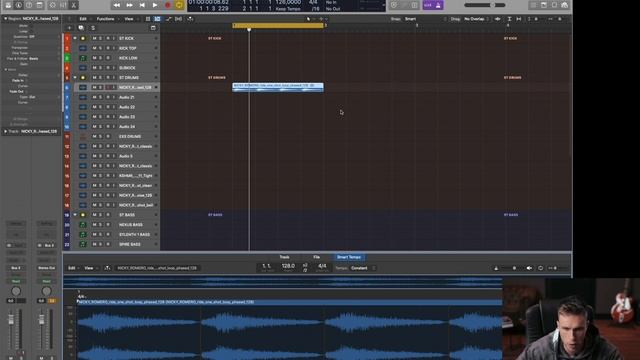Click the Fast Forward transport button
This screenshot has width=640, height=360.
click(x=129, y=5)
